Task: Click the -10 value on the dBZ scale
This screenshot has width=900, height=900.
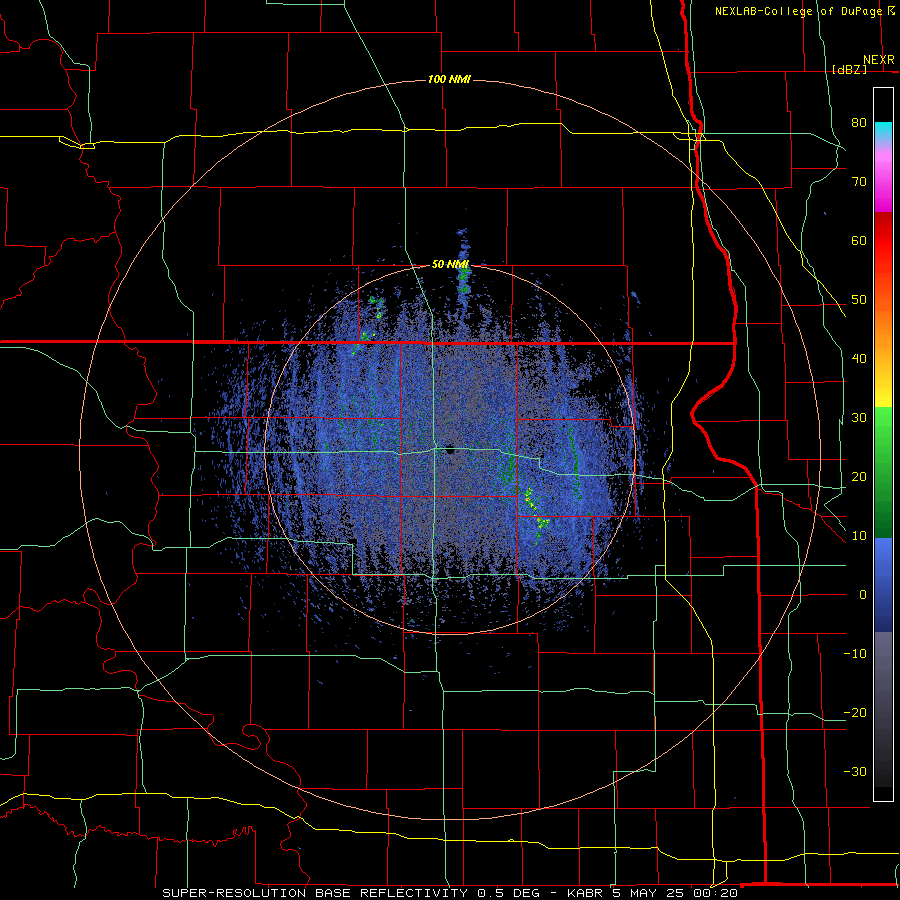Action: click(x=855, y=654)
